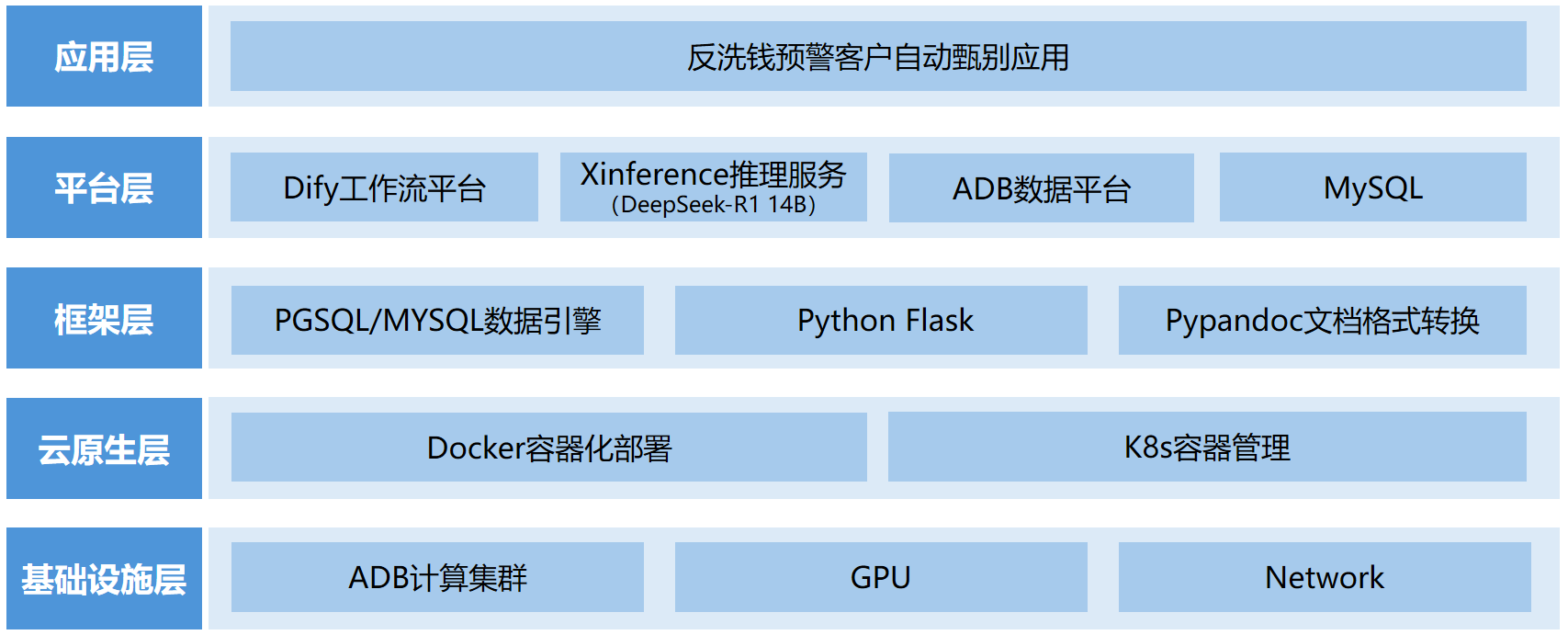Click the MySQL box
This screenshot has width=1568, height=635.
tap(1373, 187)
